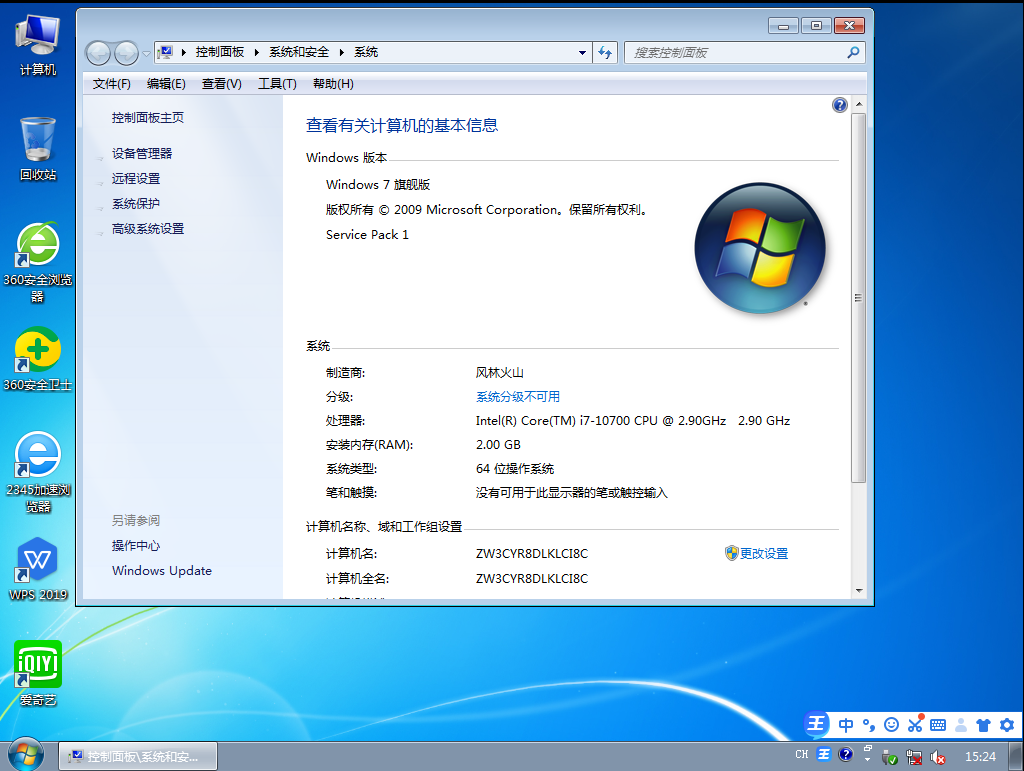Image resolution: width=1024 pixels, height=771 pixels.
Task: Click the help question icon in taskbar
Action: click(x=846, y=755)
